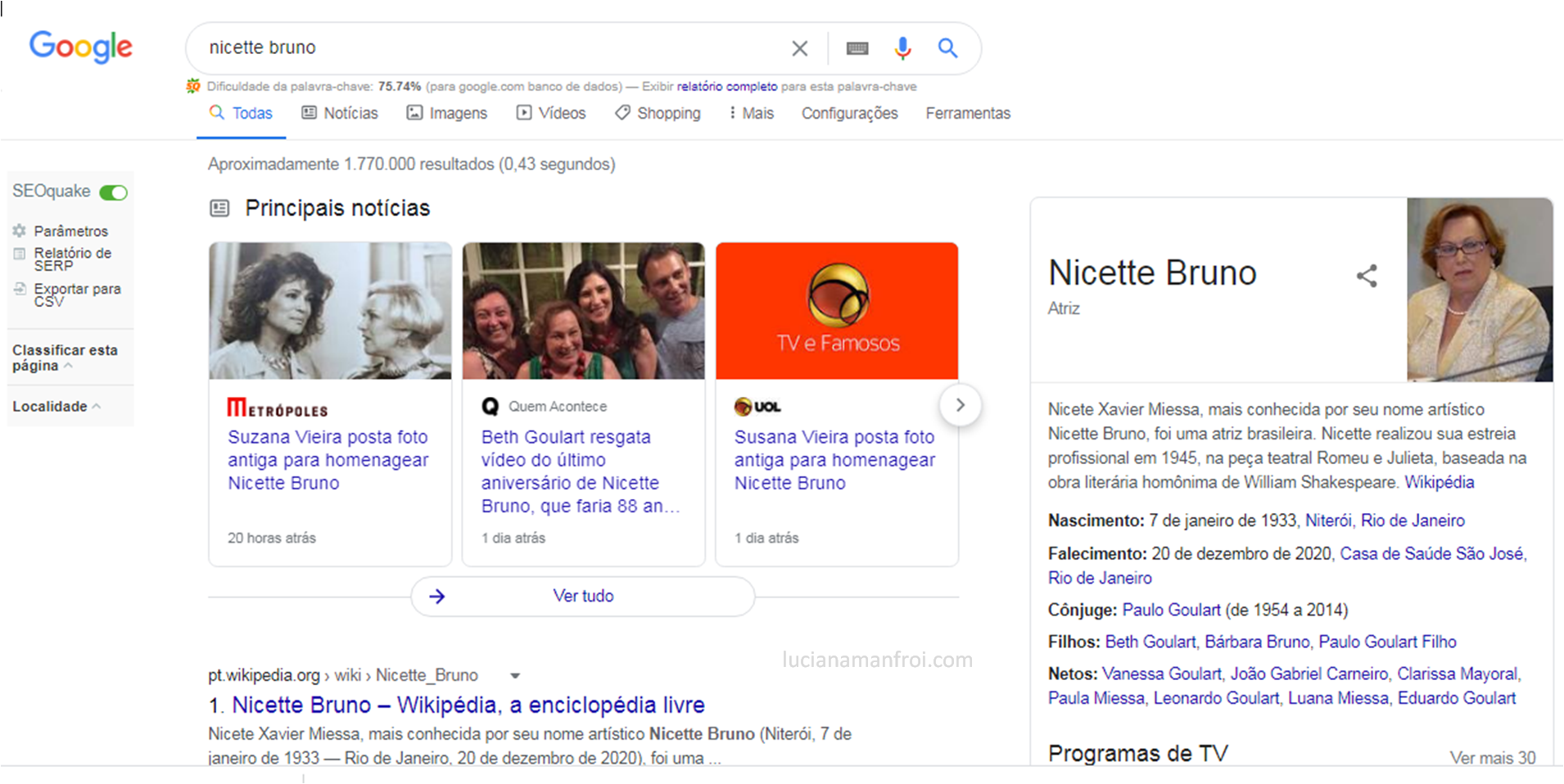
Task: Click the Google logo
Action: (x=80, y=47)
